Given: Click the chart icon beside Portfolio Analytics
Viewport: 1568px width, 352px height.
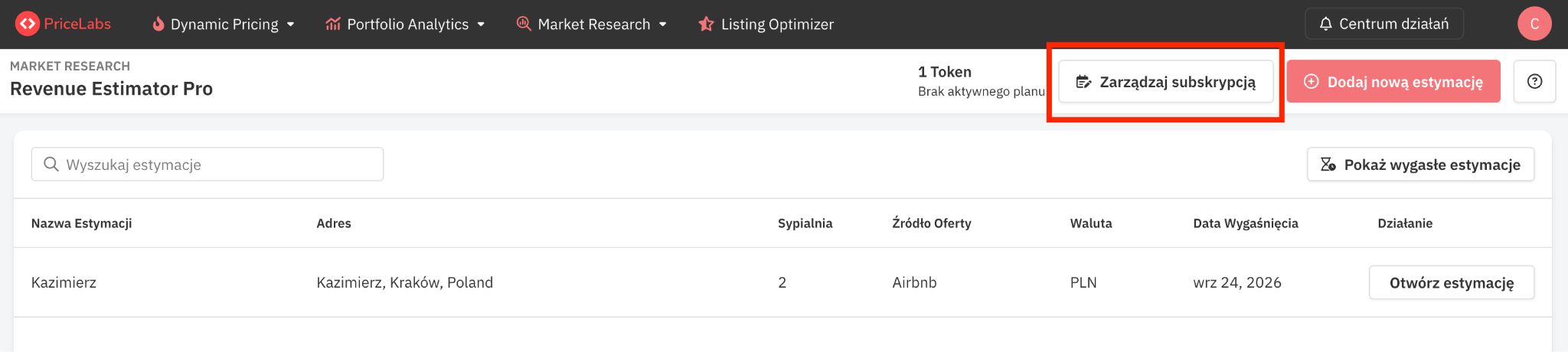Looking at the screenshot, I should (333, 24).
